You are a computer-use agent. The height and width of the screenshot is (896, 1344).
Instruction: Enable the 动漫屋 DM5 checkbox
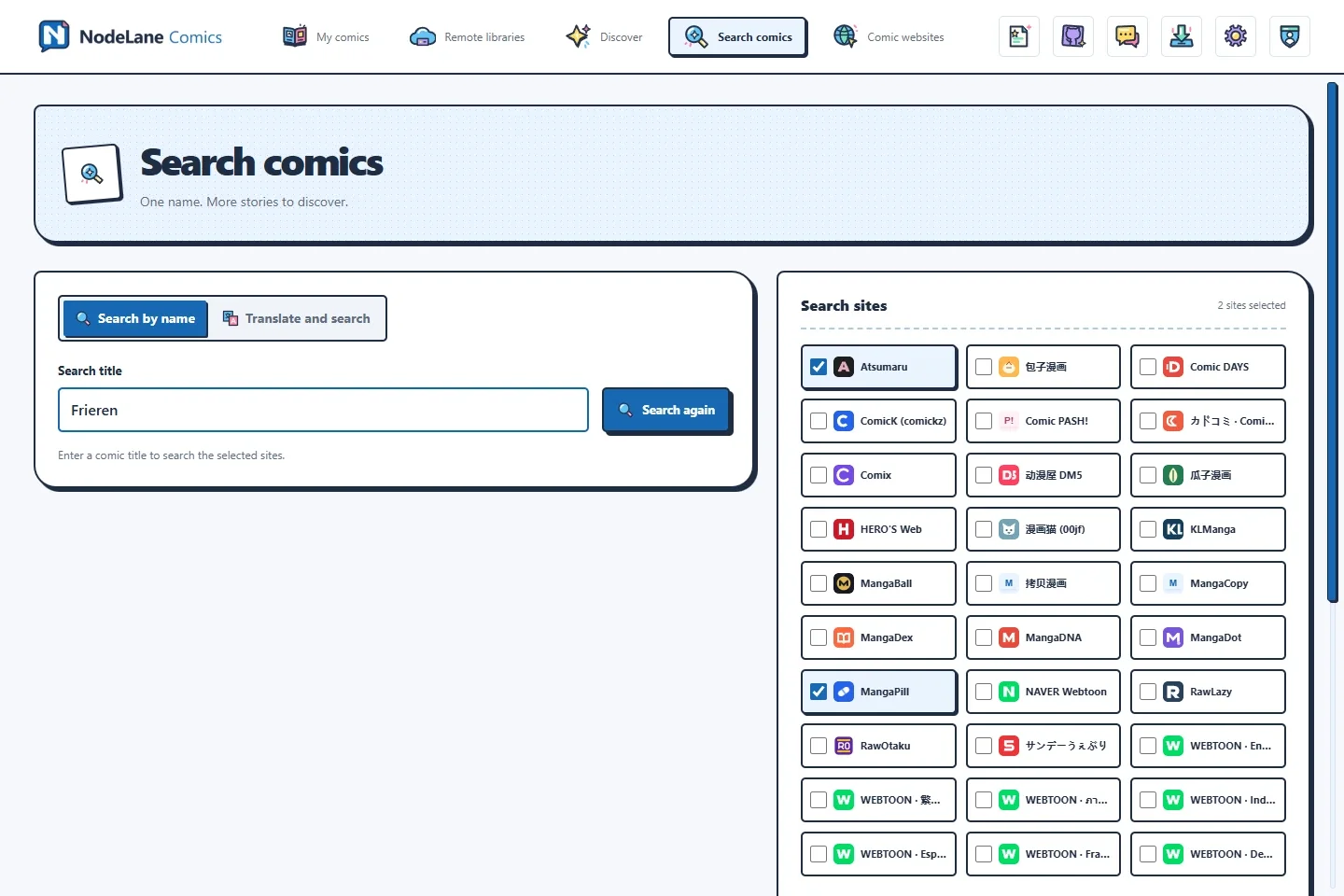[984, 475]
